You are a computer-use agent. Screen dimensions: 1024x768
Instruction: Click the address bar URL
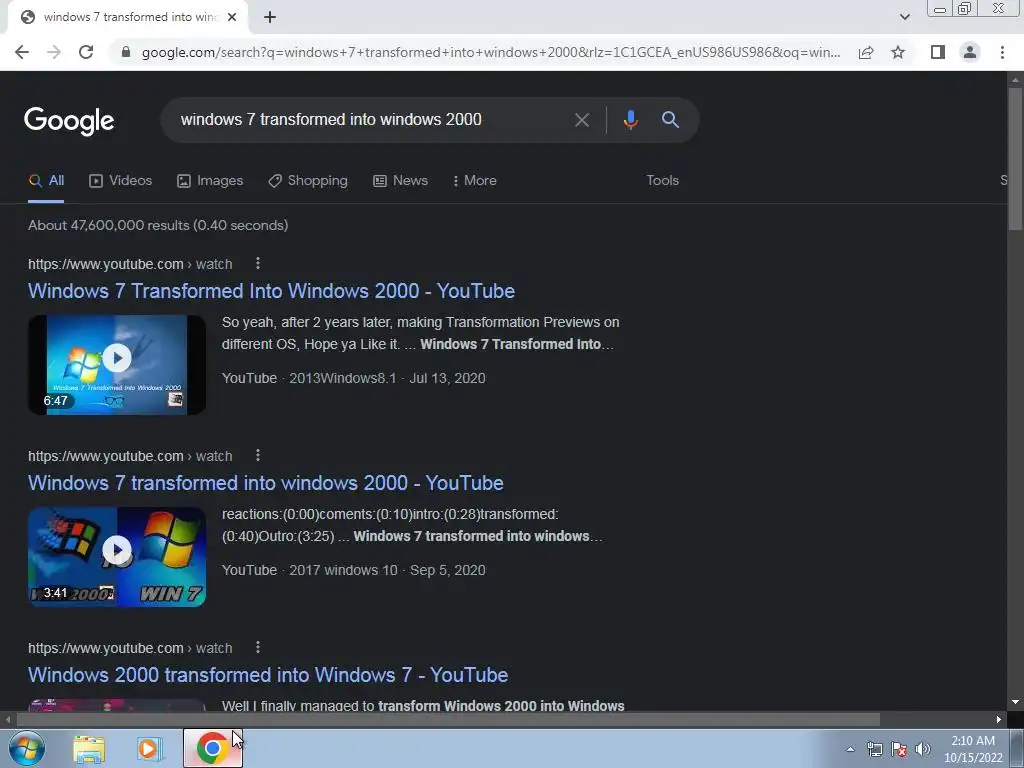click(491, 52)
